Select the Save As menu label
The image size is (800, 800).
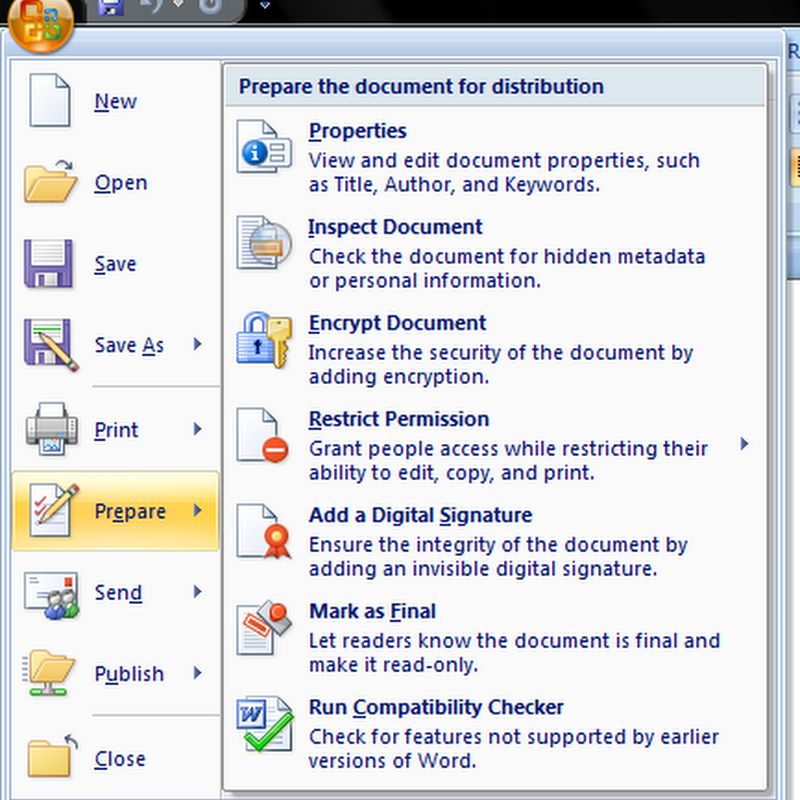130,345
